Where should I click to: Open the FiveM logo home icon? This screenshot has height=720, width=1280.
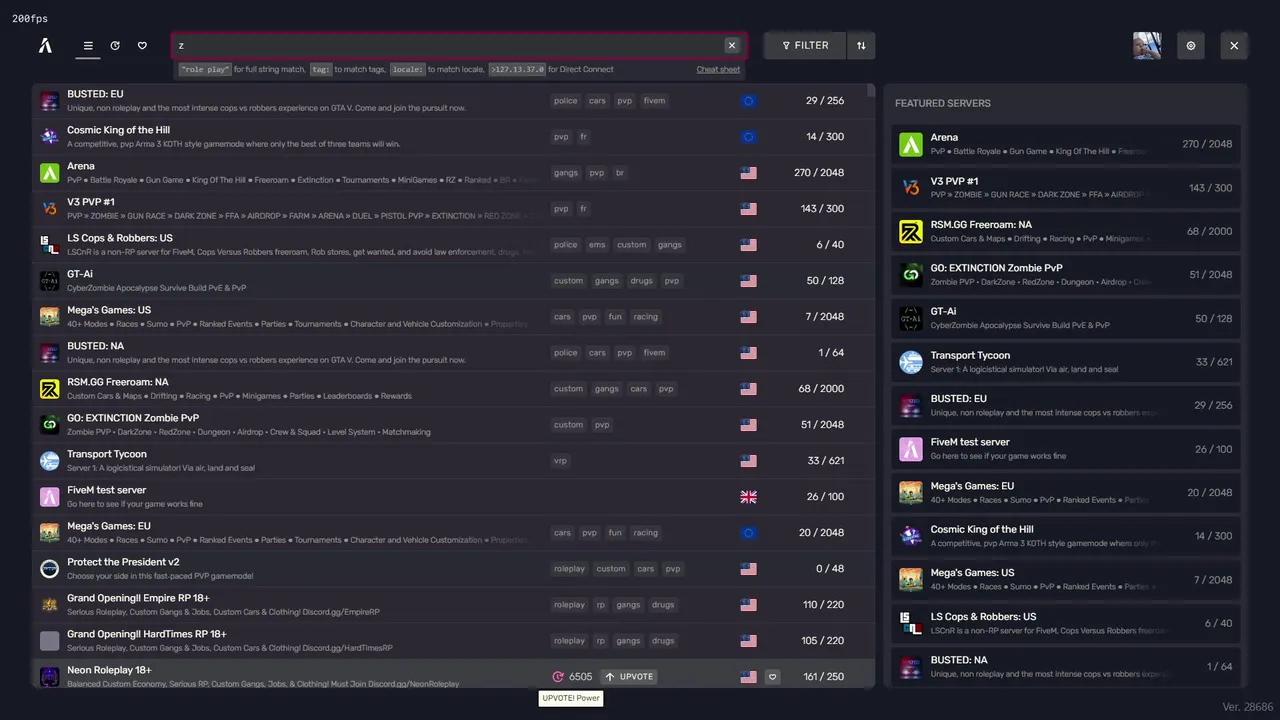tap(45, 45)
